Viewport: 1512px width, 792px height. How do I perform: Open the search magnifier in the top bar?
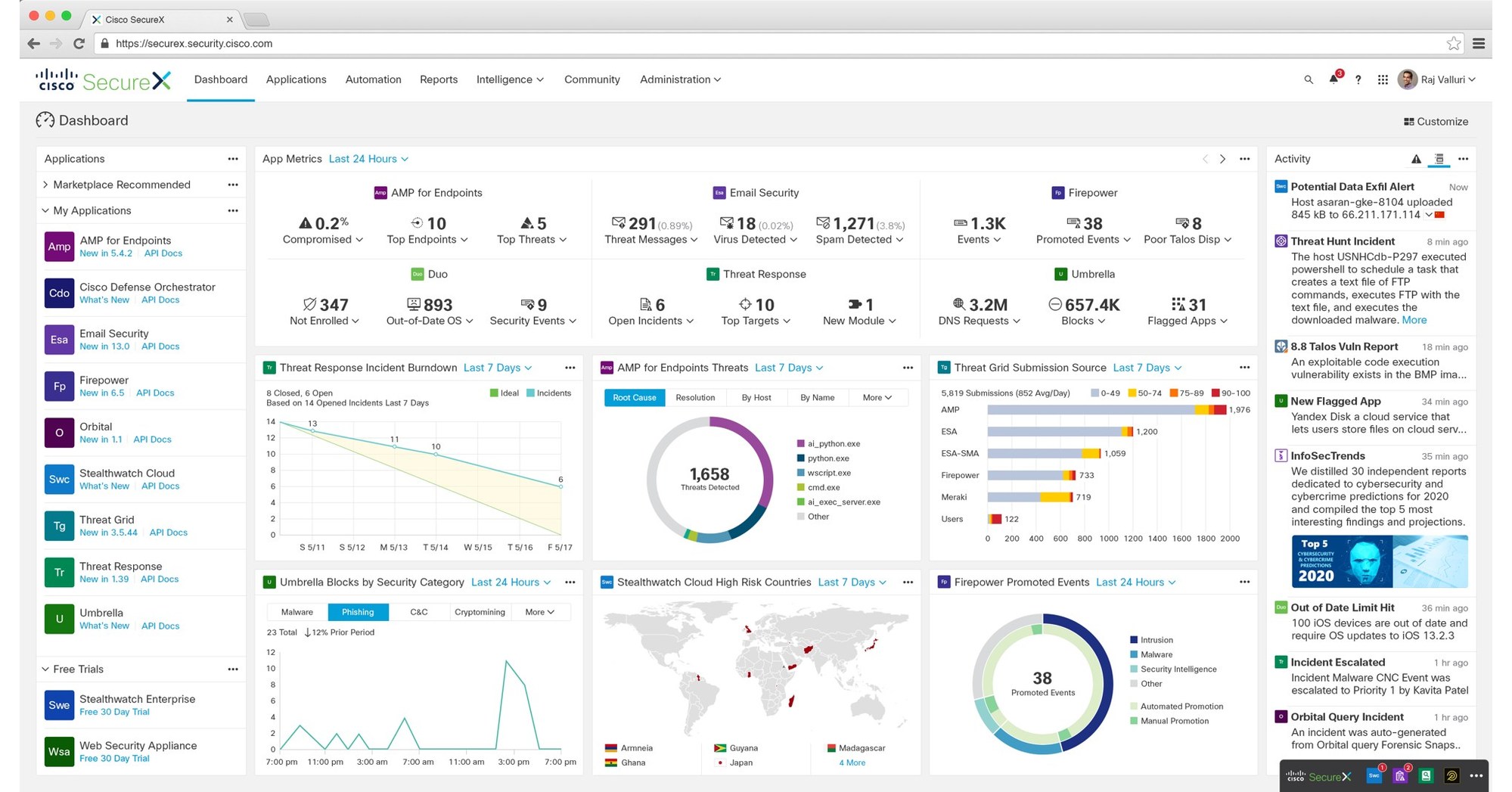click(x=1308, y=79)
